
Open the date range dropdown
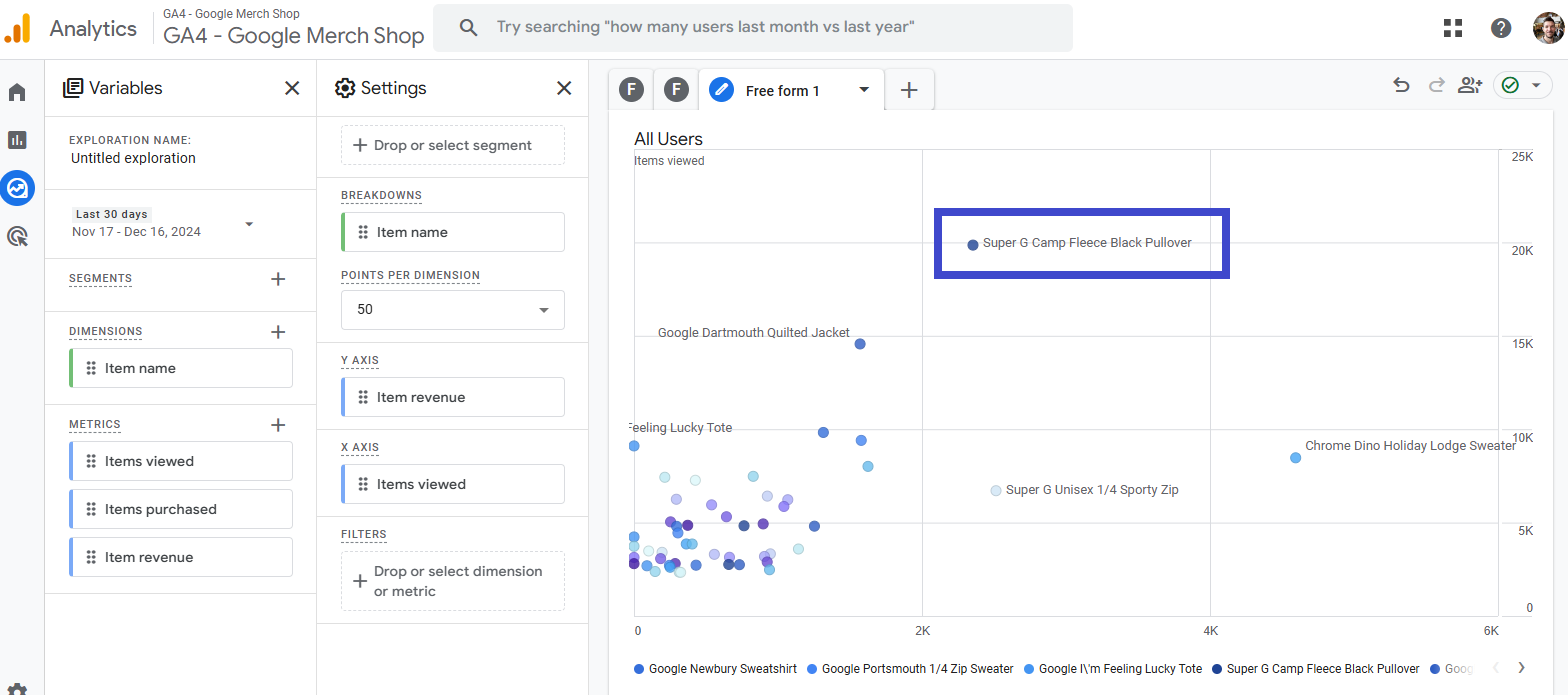249,223
